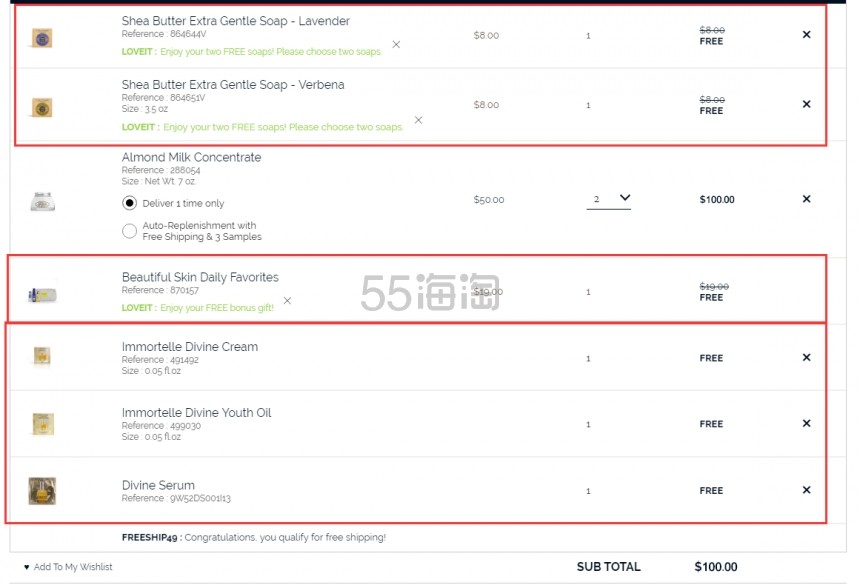The width and height of the screenshot is (860, 585).
Task: Remove Immortelle Divine Youth Oil item
Action: pyautogui.click(x=806, y=423)
